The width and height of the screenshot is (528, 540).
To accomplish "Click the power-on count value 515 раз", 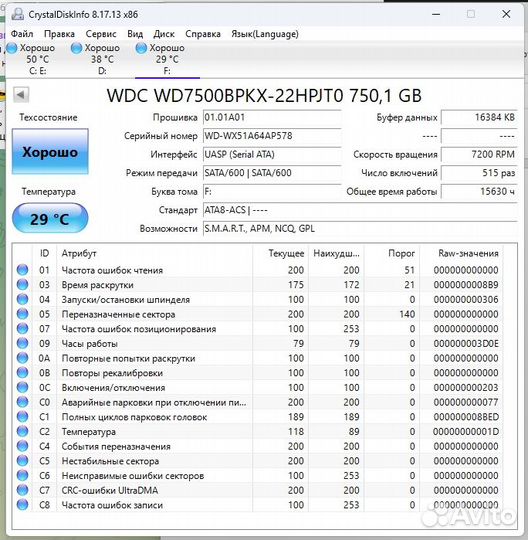I will (479, 173).
